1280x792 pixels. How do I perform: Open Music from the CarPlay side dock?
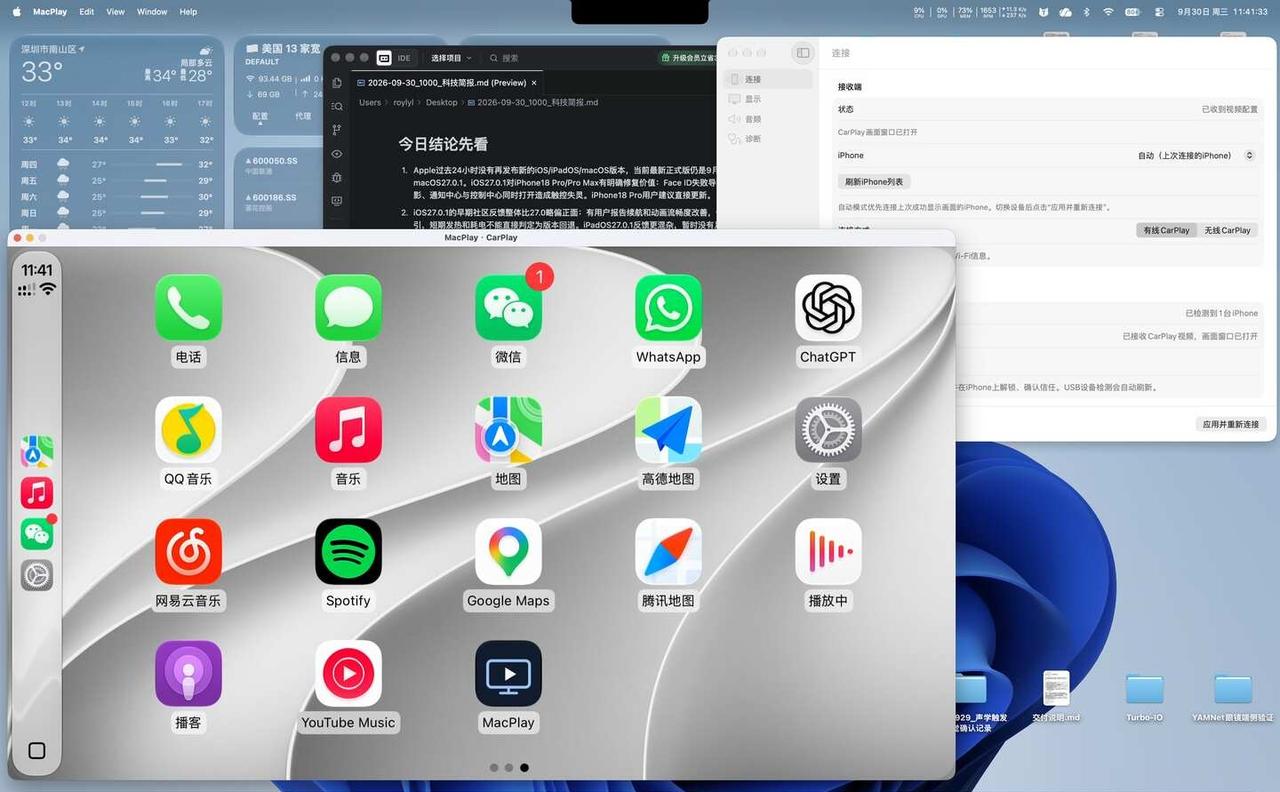[37, 493]
